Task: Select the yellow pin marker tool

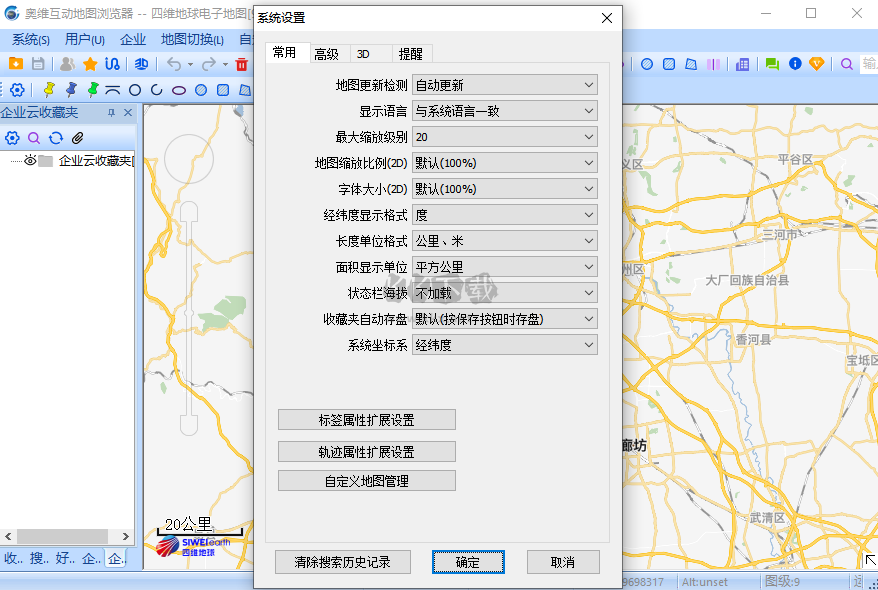Action: click(50, 90)
